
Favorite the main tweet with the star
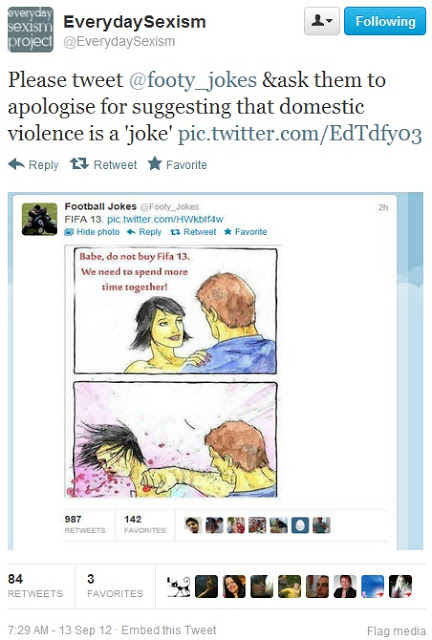(x=177, y=164)
